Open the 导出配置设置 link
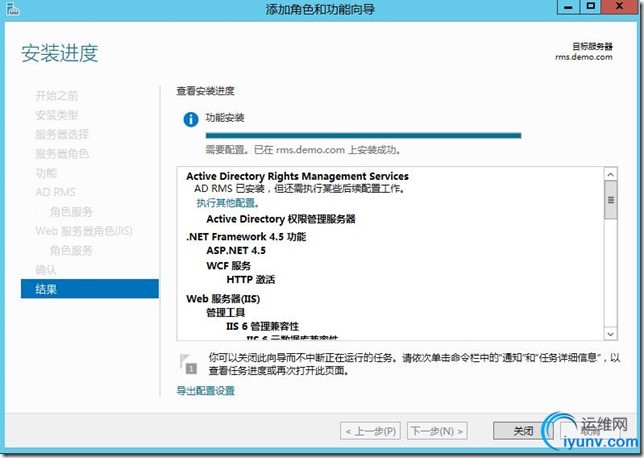The width and height of the screenshot is (644, 458). tap(205, 391)
